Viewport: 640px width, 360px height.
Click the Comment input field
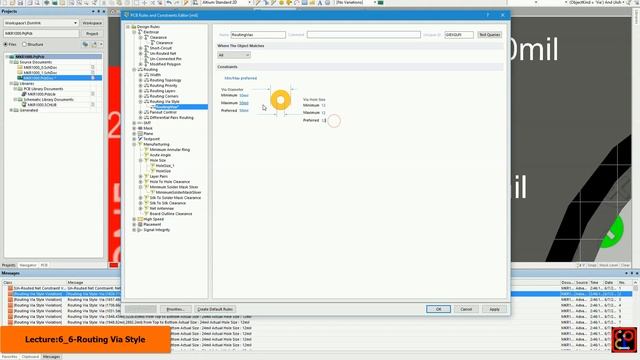coord(364,35)
